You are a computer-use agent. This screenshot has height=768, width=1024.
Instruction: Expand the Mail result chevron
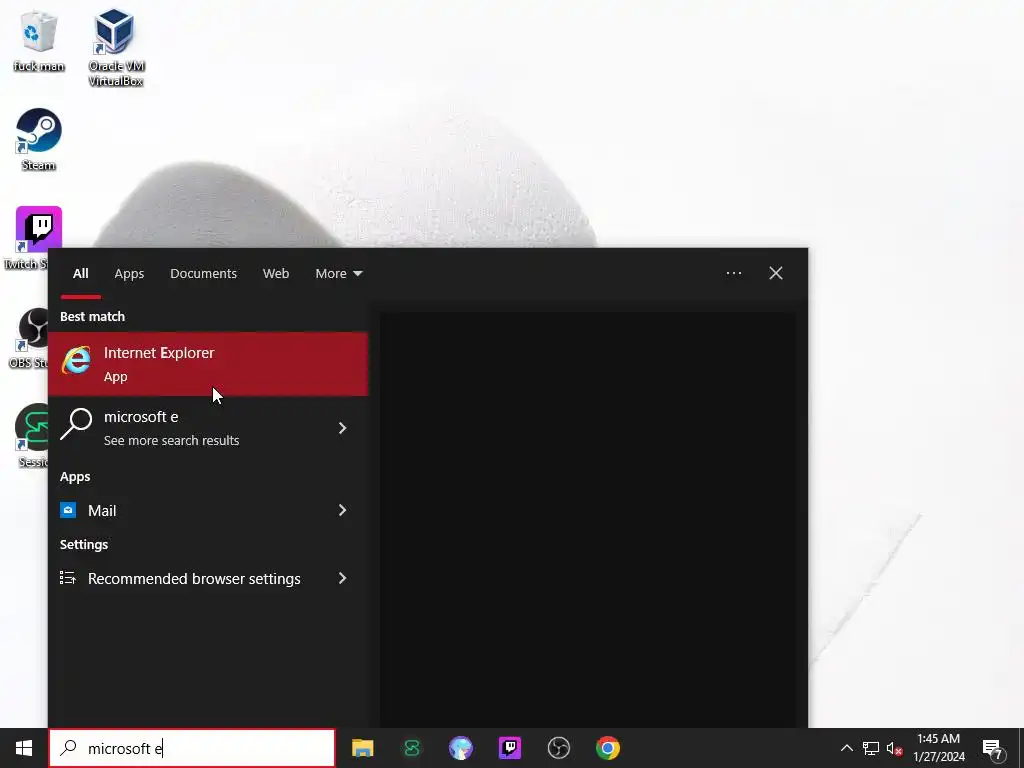(x=342, y=510)
